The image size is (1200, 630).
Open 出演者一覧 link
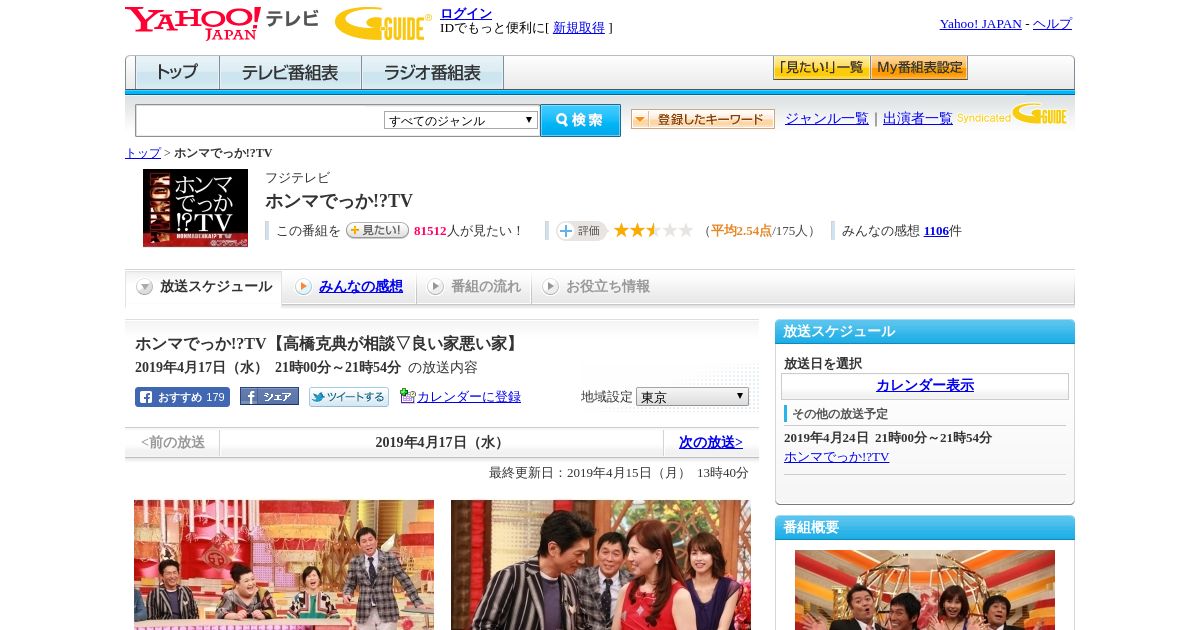tap(918, 119)
